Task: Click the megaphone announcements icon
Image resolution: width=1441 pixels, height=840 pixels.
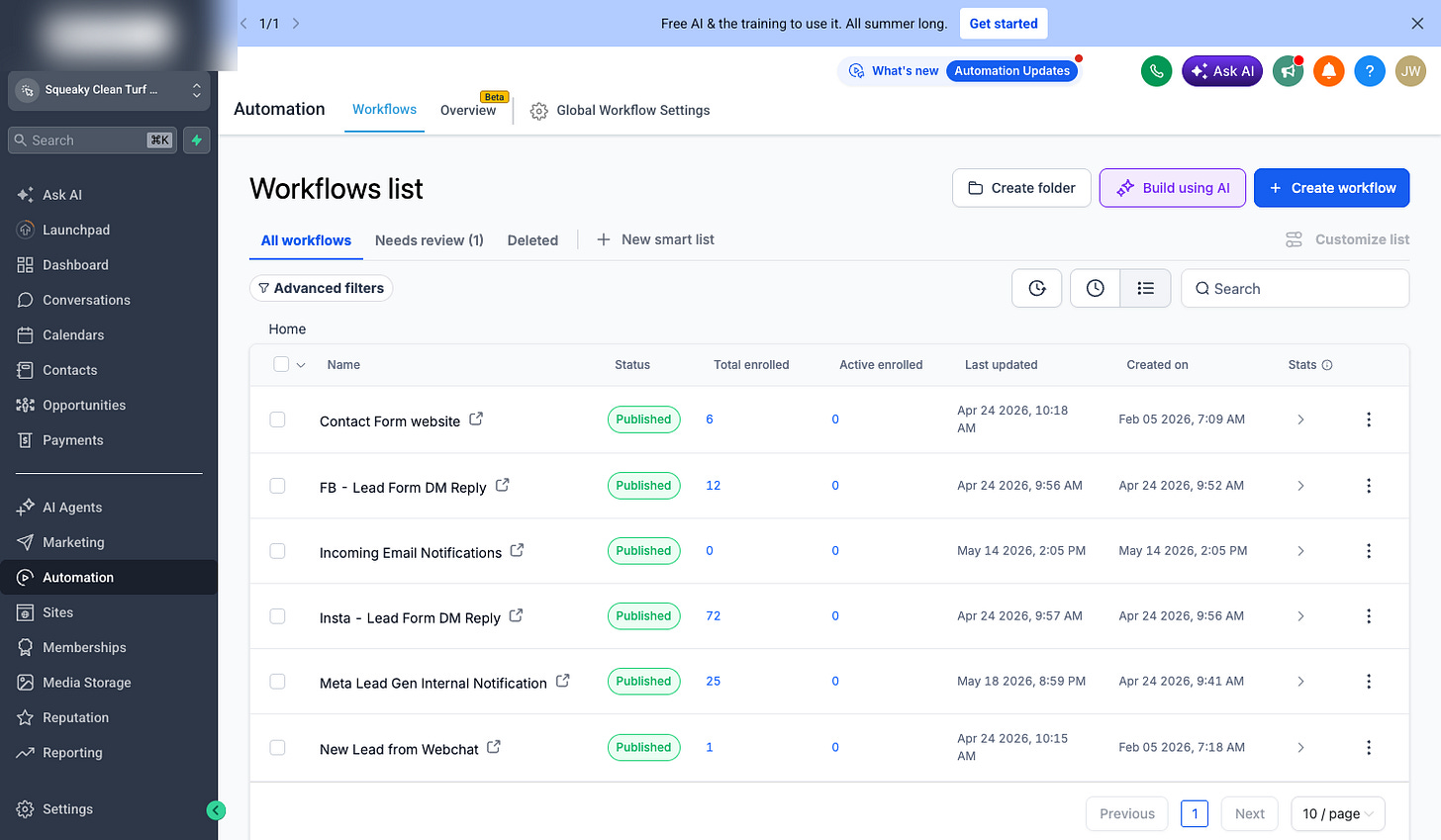Action: [1288, 71]
